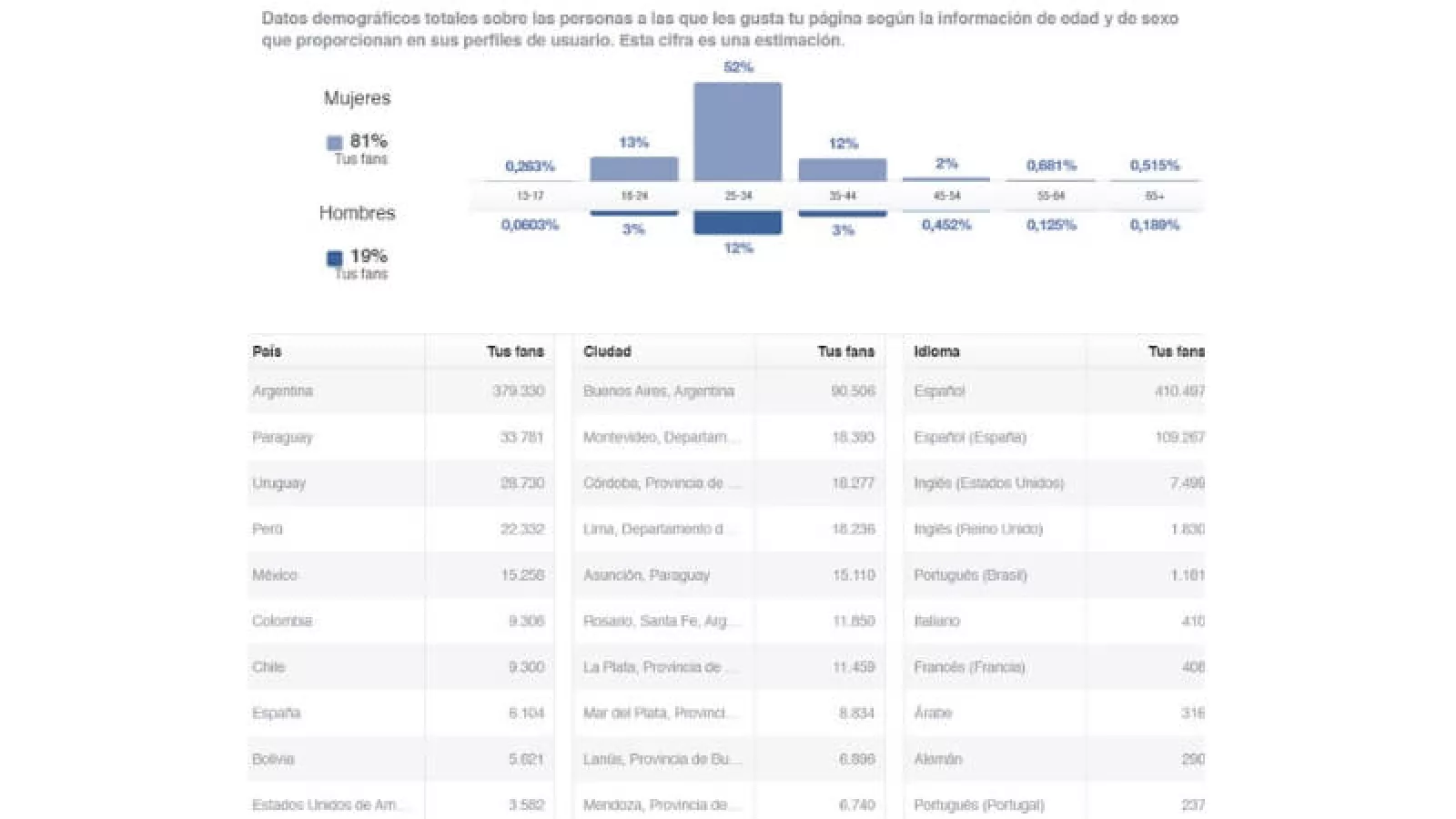Click the País column header

pyautogui.click(x=268, y=351)
